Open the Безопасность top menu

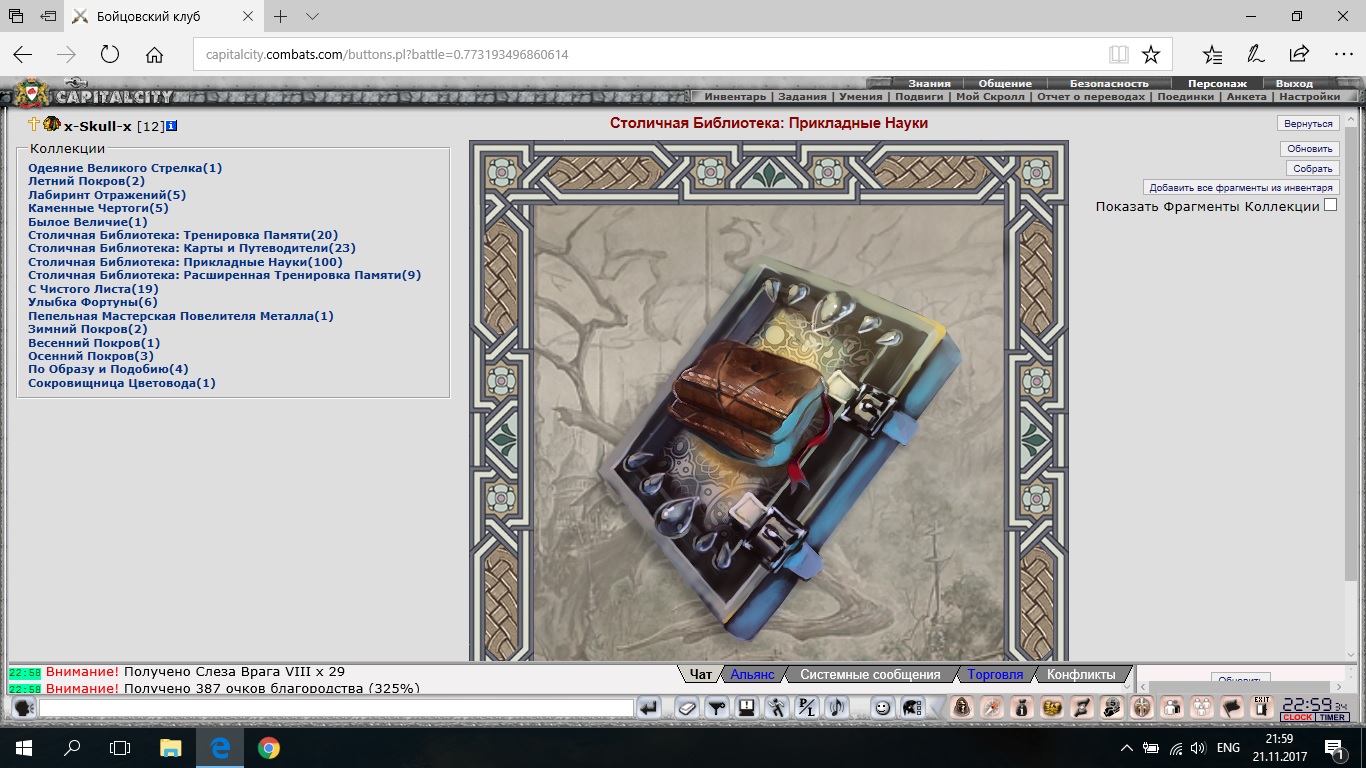click(x=1109, y=83)
